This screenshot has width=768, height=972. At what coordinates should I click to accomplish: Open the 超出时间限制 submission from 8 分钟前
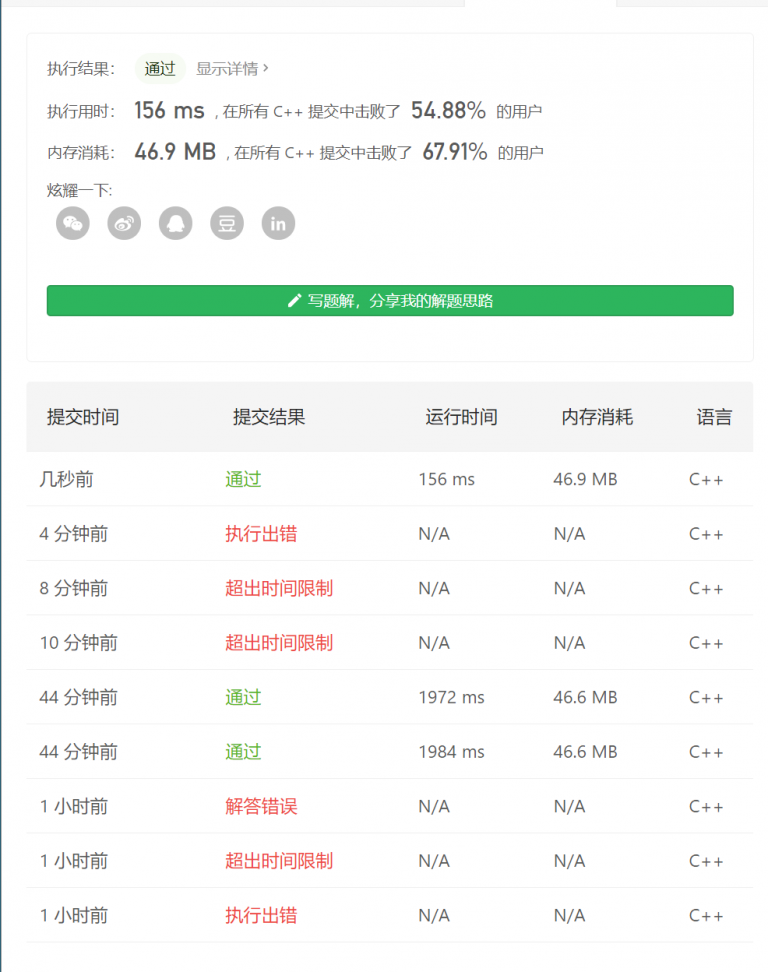pyautogui.click(x=279, y=588)
